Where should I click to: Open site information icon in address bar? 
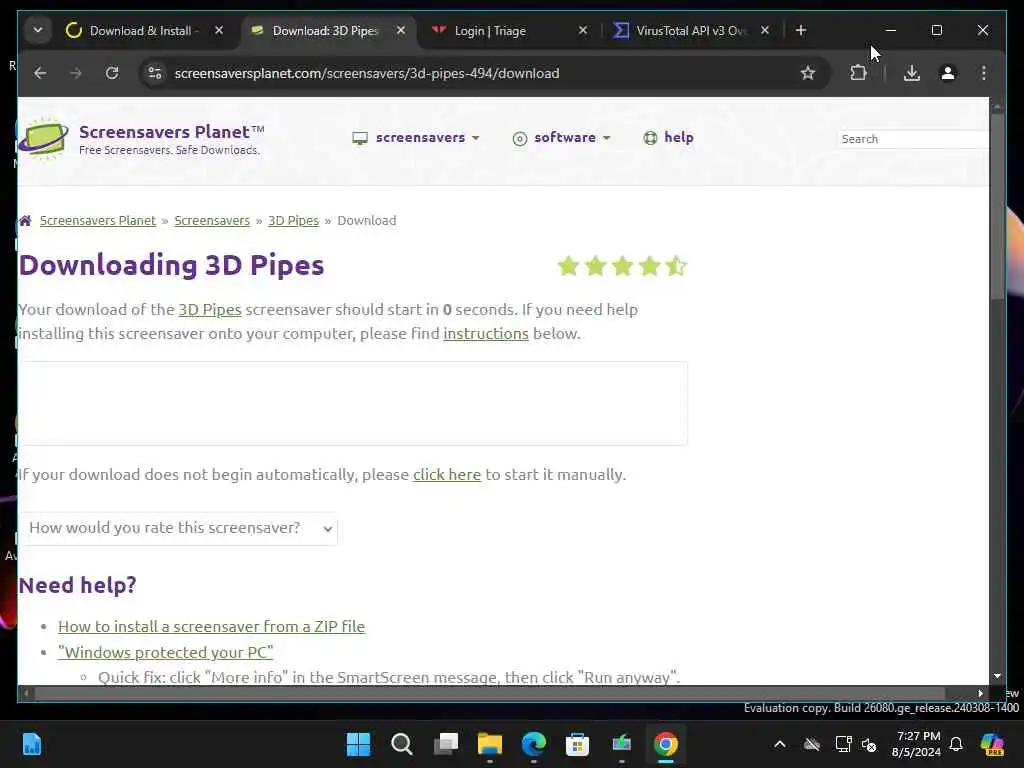(155, 73)
